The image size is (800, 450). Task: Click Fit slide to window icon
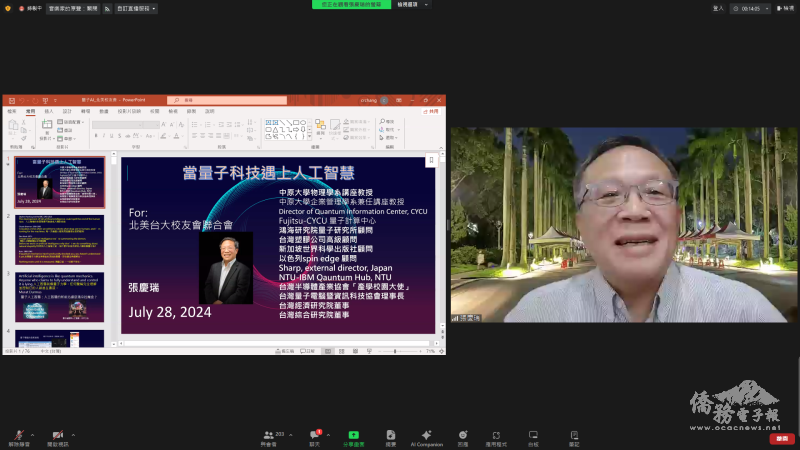coord(442,351)
